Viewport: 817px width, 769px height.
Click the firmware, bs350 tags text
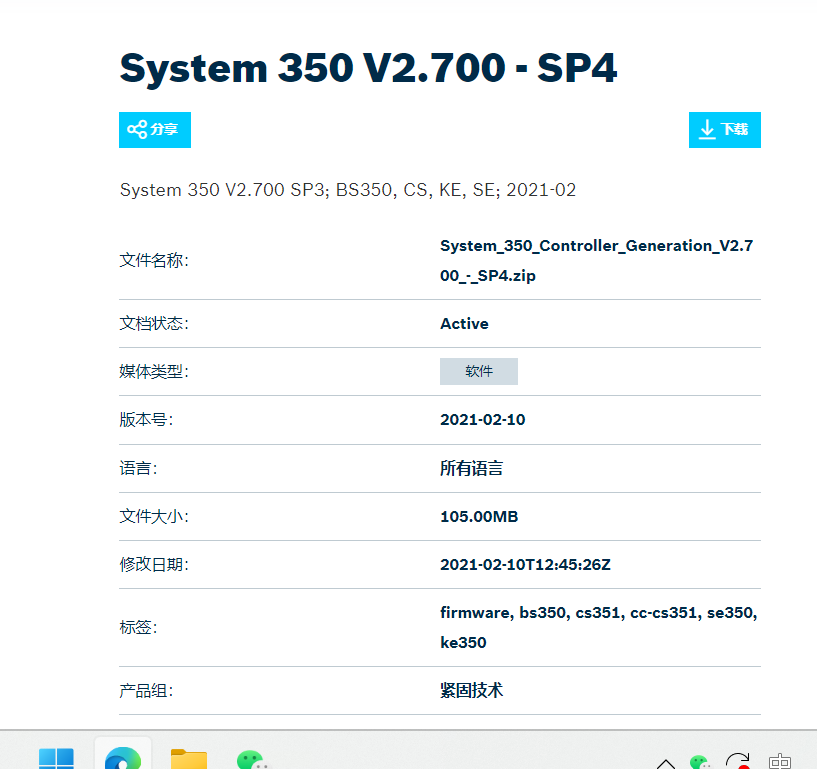[598, 627]
